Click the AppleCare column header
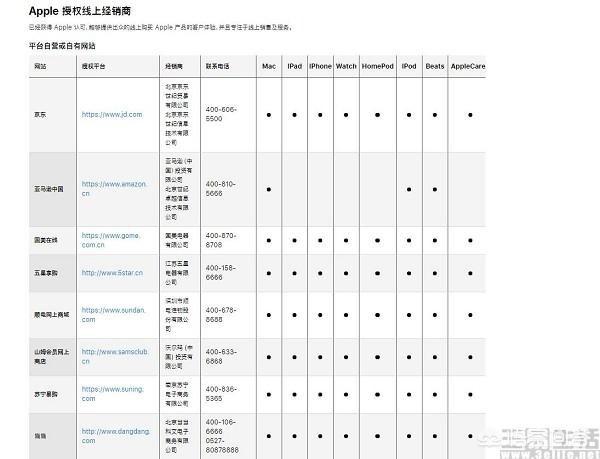600x459 pixels. click(x=468, y=66)
